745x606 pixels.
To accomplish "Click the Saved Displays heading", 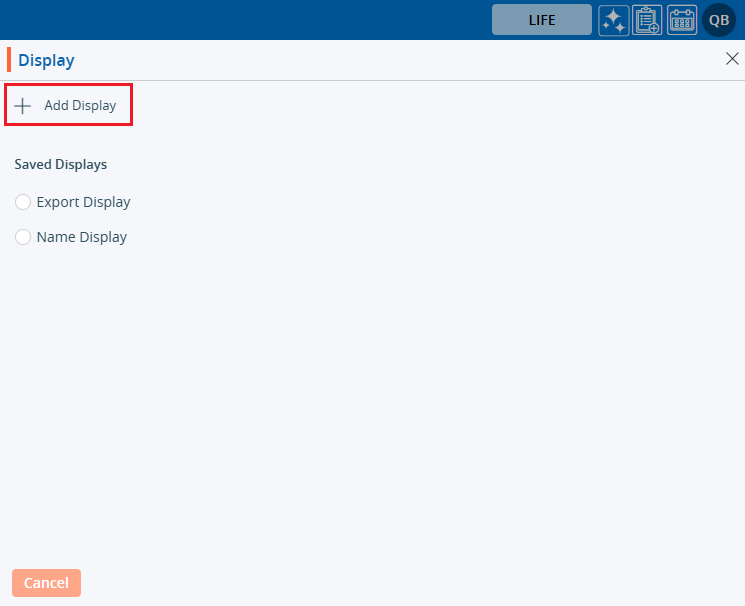I will pos(60,164).
